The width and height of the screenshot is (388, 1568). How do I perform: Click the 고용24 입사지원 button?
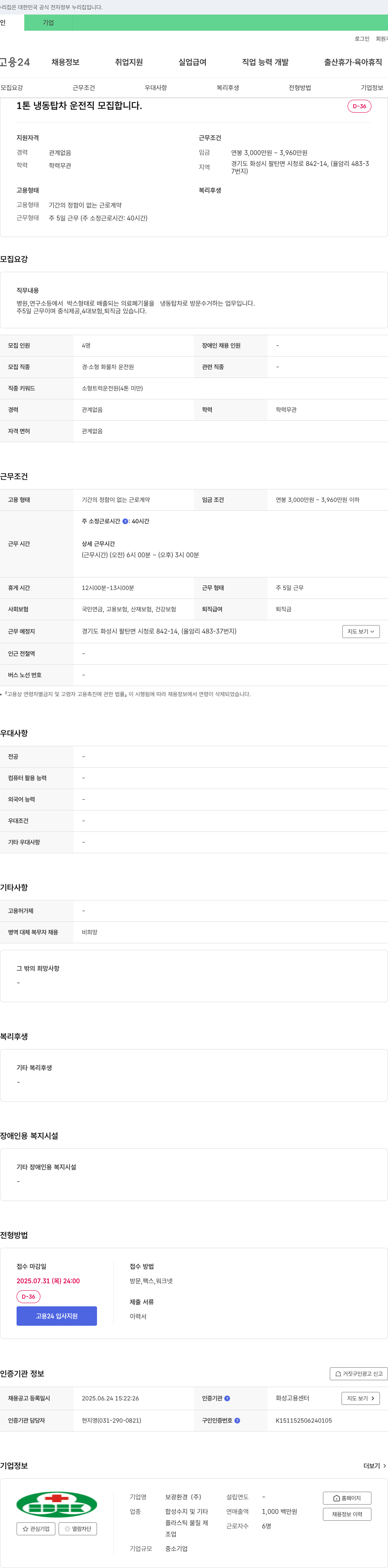(x=57, y=1316)
